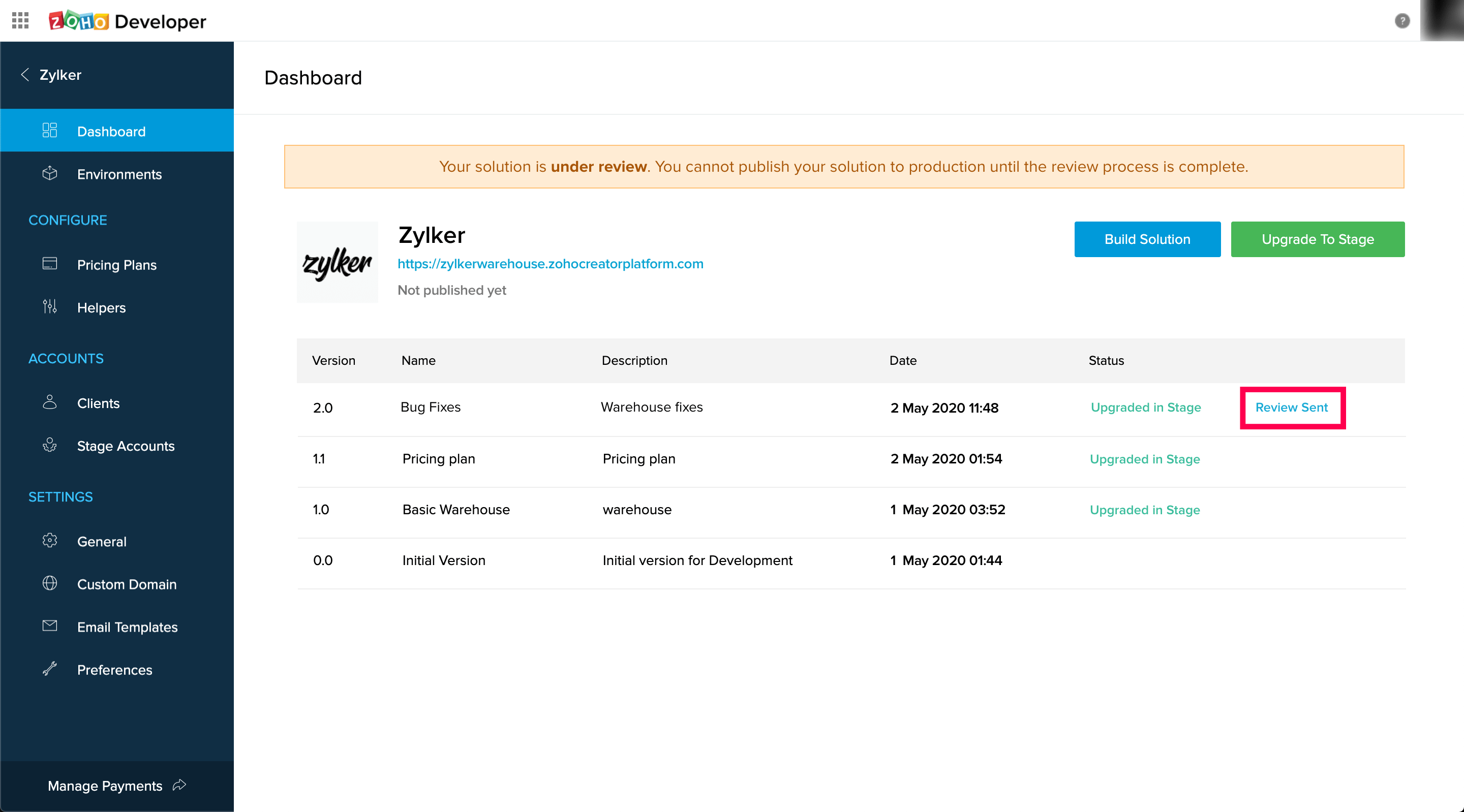Click the Dashboard grid icon in sidebar

coord(50,131)
